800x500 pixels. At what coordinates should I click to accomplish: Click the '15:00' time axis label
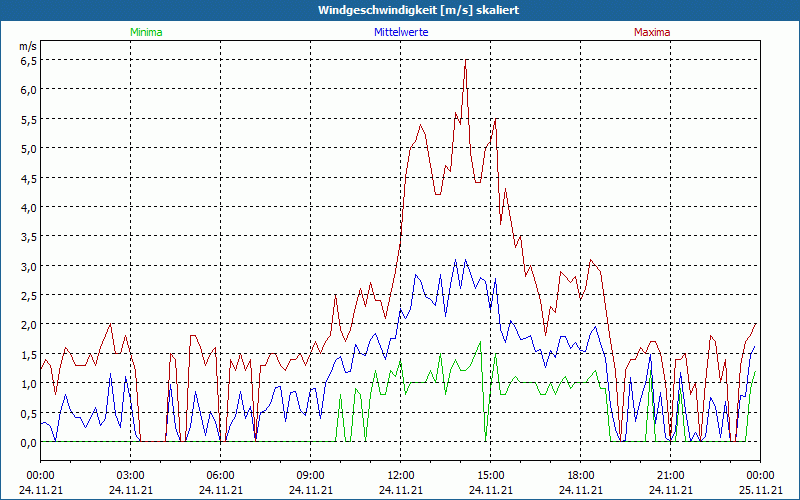point(490,476)
